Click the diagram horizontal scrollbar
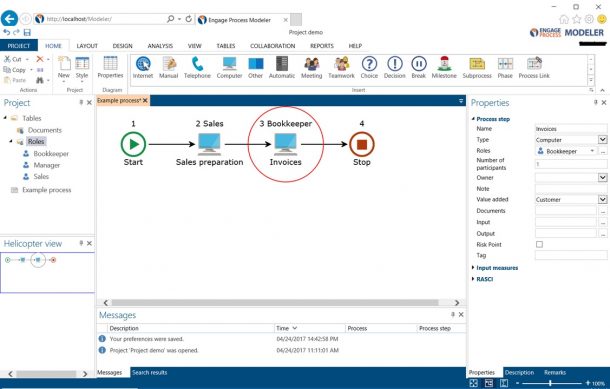The width and height of the screenshot is (610, 389). click(x=275, y=302)
